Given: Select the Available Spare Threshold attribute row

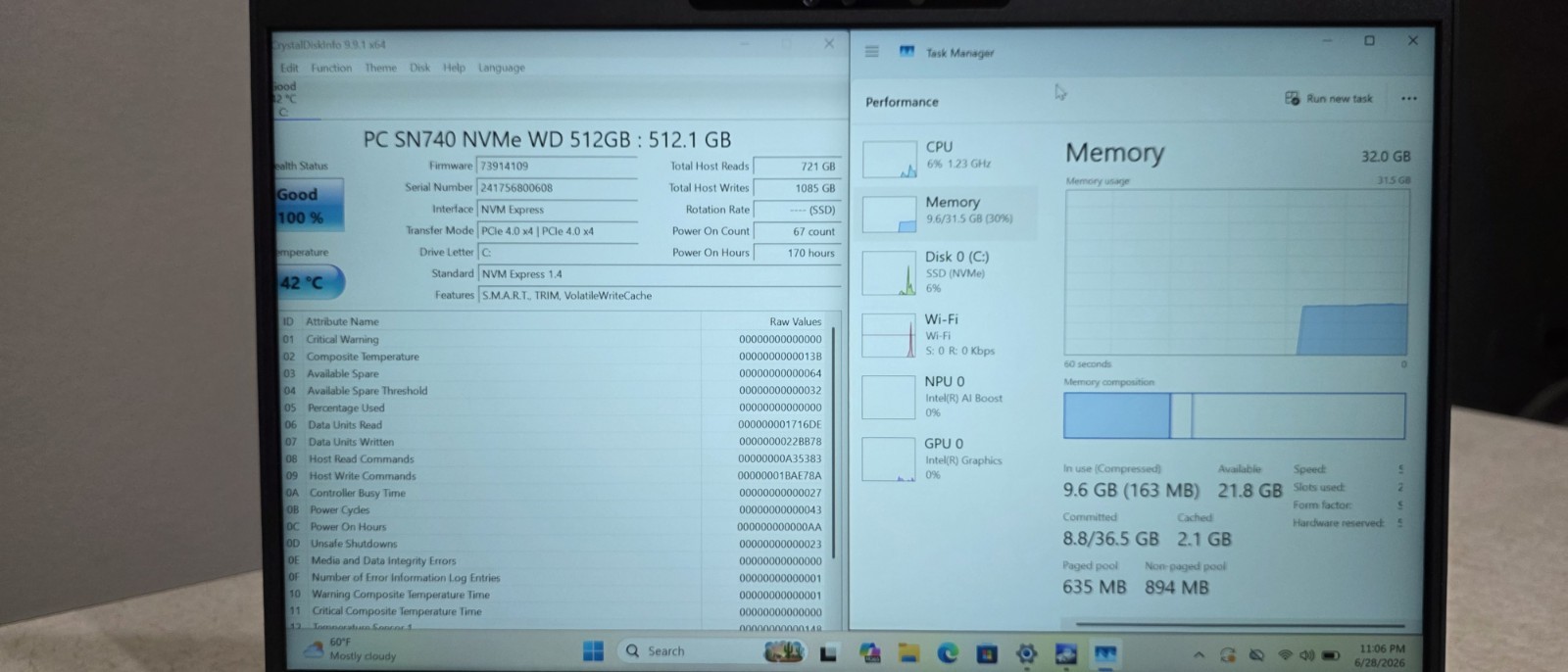Looking at the screenshot, I should (554, 391).
